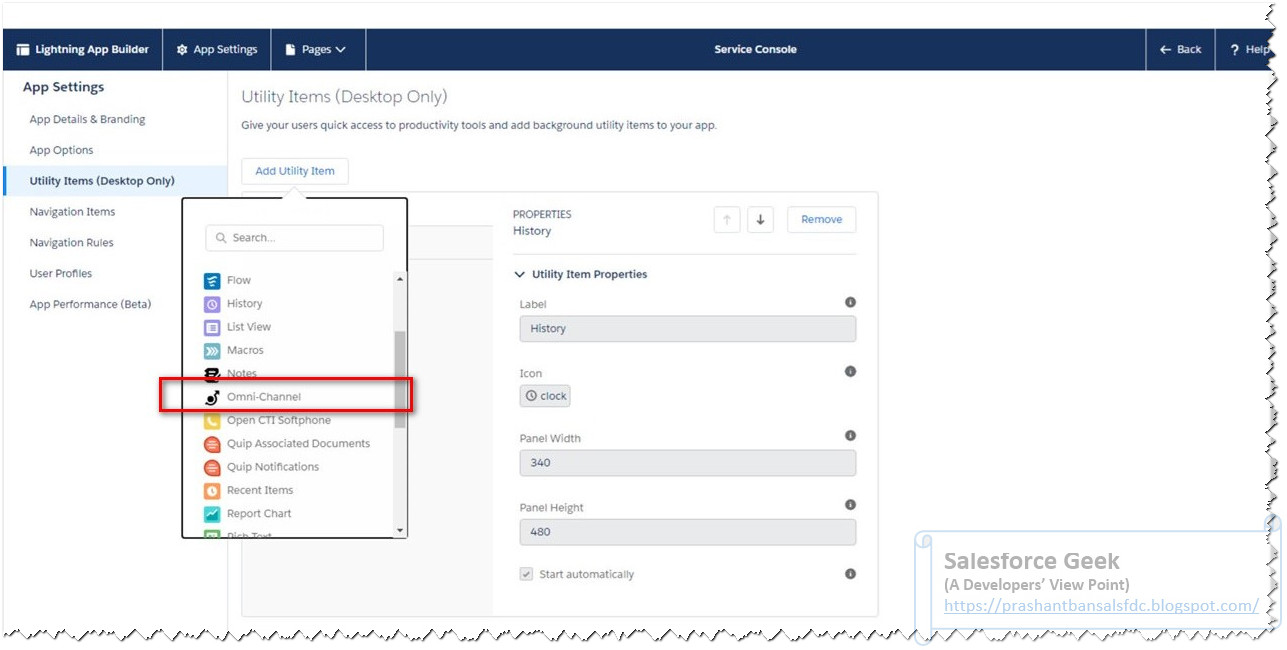Click the Open CTI Softphone icon
The image size is (1287, 650).
212,421
